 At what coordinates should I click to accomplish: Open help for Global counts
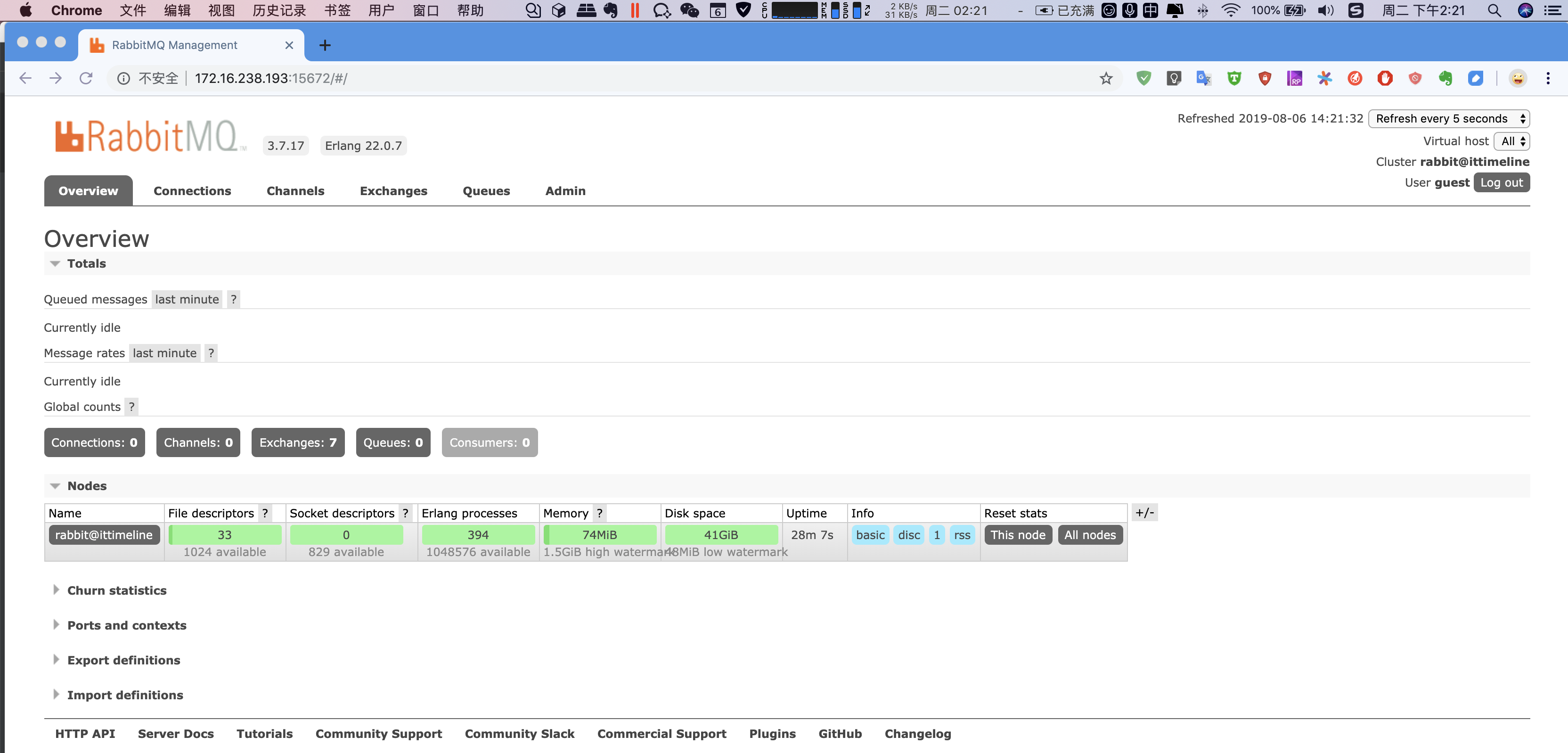click(x=131, y=407)
